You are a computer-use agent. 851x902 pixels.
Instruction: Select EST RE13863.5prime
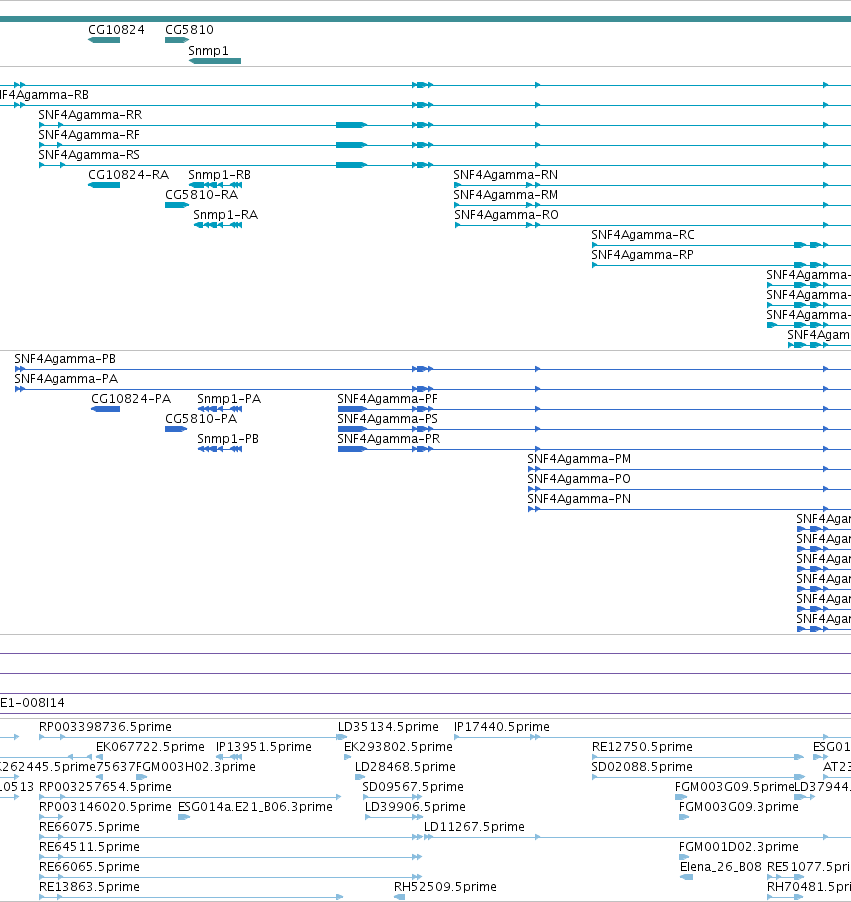click(89, 886)
